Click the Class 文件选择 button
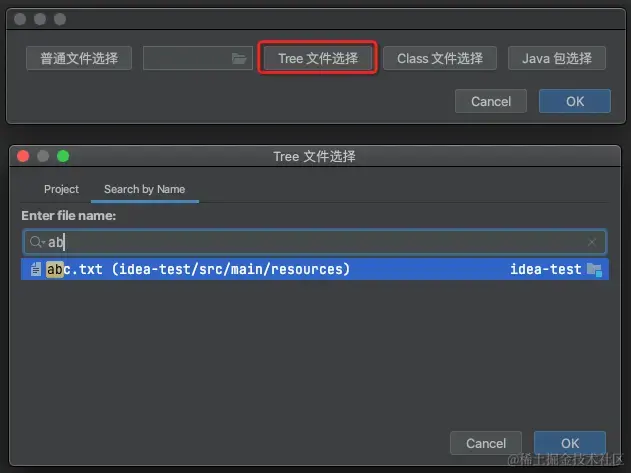 440,58
